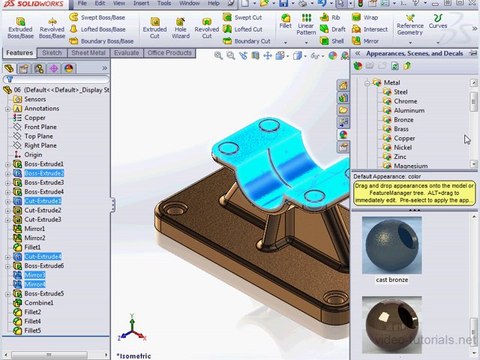Viewport: 480px width, 360px height.
Task: Expand the Boss-Extrude3 feature
Action: coord(7,183)
